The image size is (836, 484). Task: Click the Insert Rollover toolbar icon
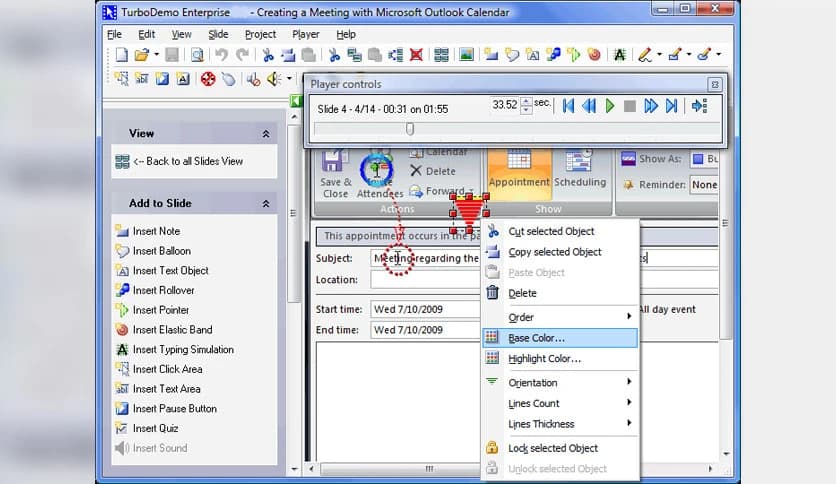pos(553,54)
